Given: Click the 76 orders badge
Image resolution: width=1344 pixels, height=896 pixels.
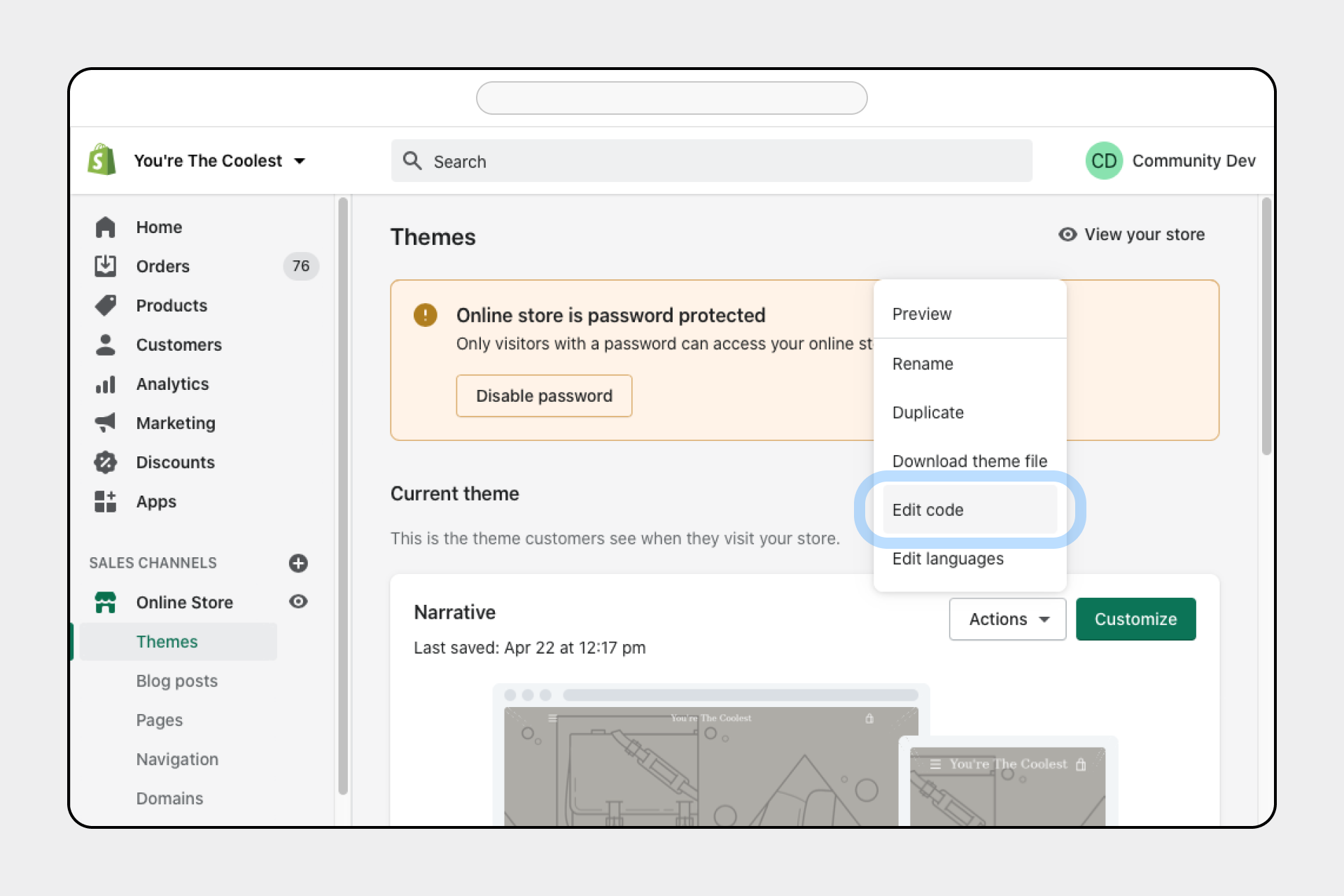Looking at the screenshot, I should (301, 266).
